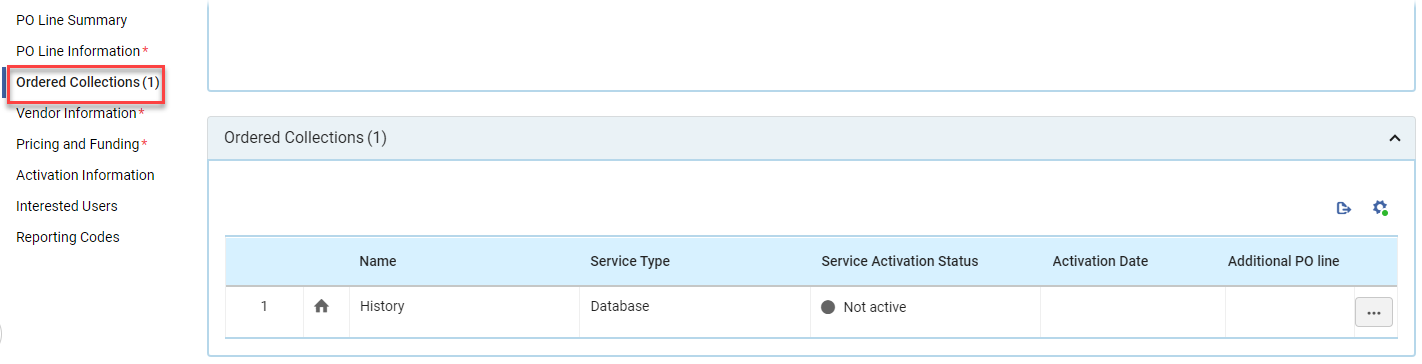
Task: Click Service Activation Status column header
Action: coord(900,261)
